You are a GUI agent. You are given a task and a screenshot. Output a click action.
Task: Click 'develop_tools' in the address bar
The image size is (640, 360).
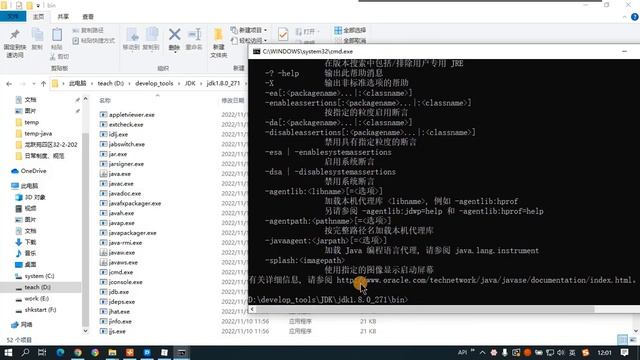(154, 83)
